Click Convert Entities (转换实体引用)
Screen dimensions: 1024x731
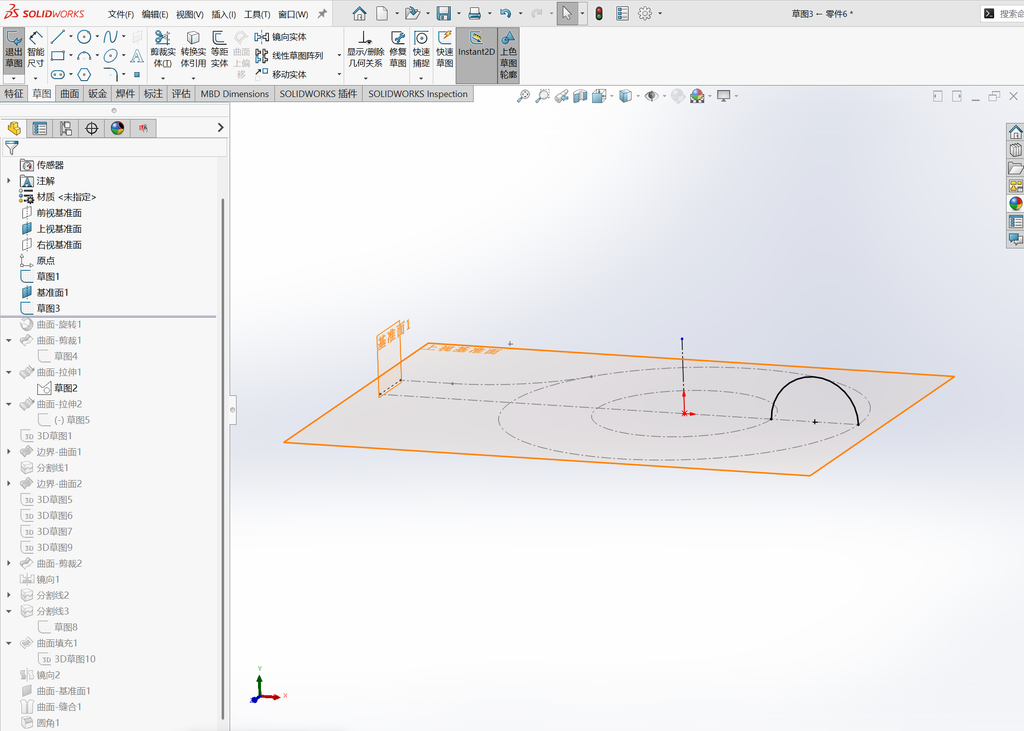click(193, 50)
